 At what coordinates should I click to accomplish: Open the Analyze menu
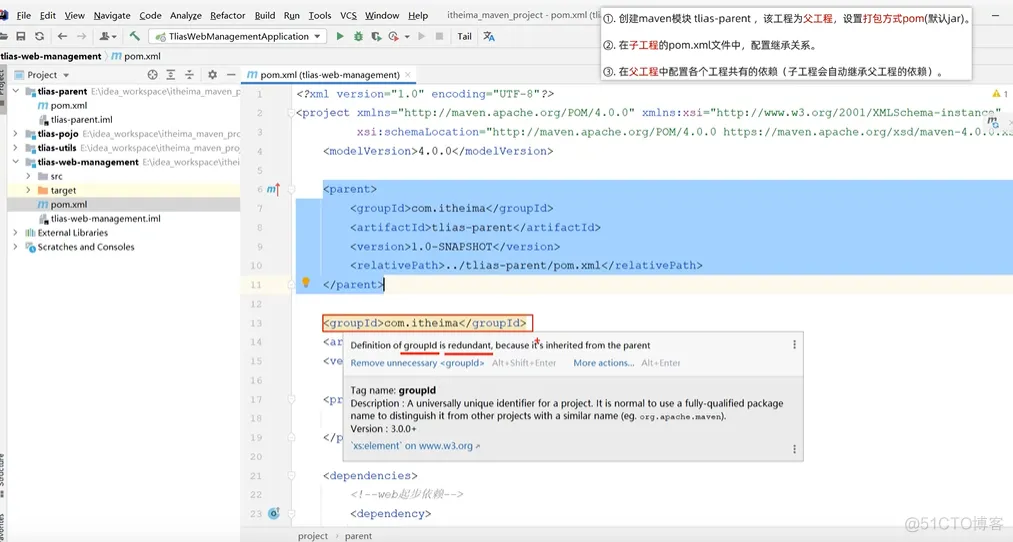[186, 16]
